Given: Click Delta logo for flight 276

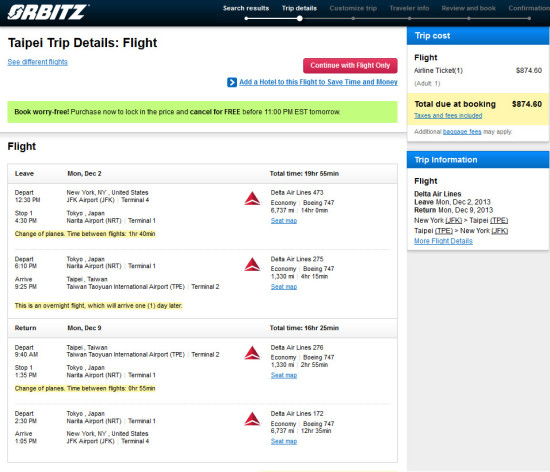Looking at the screenshot, I should coord(252,353).
